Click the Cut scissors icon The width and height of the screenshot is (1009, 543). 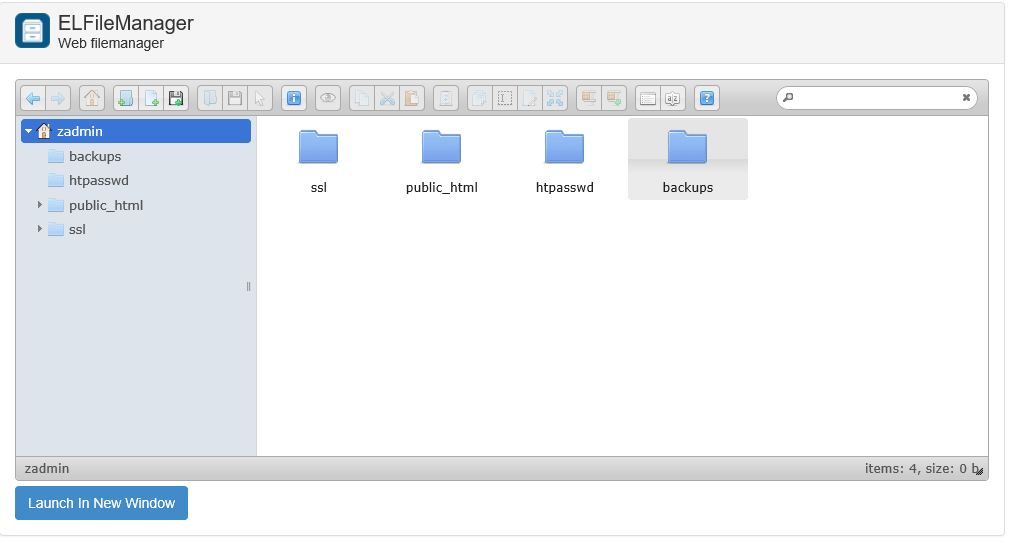387,98
